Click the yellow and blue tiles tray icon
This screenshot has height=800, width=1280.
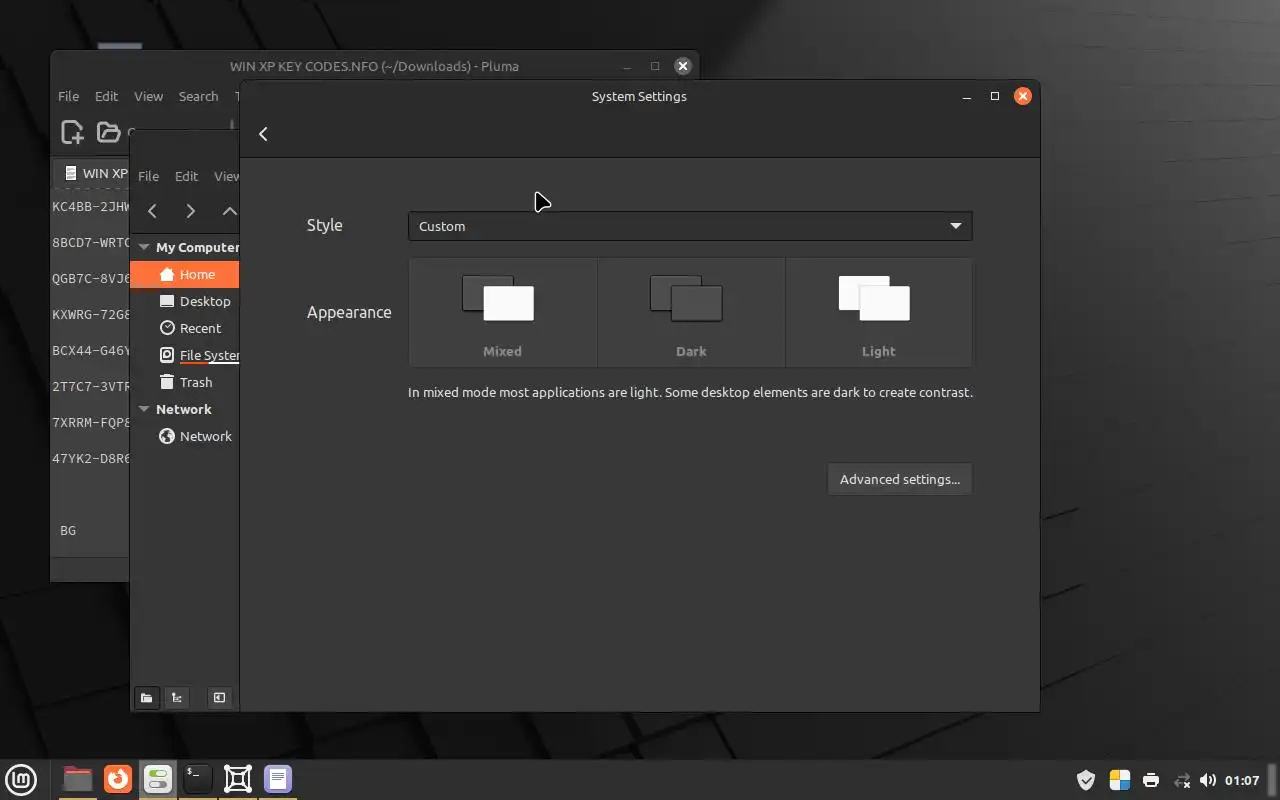[1119, 780]
